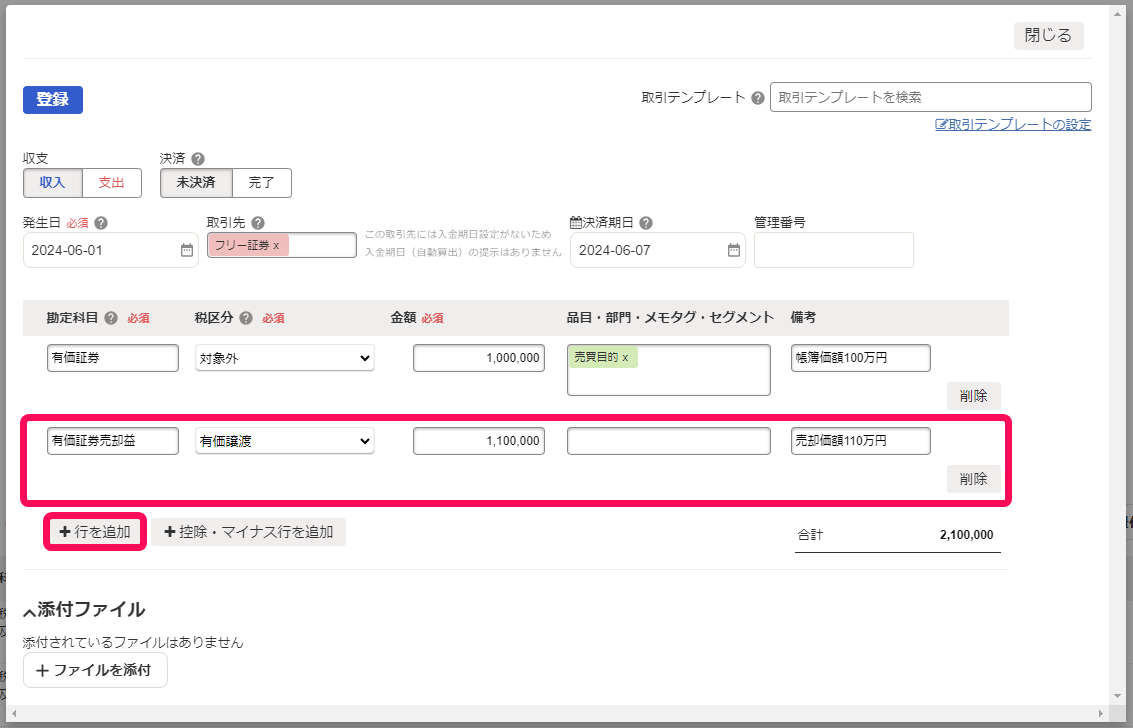Viewport: 1133px width, 728px height.
Task: Click total value 2,100,000
Action: point(966,535)
